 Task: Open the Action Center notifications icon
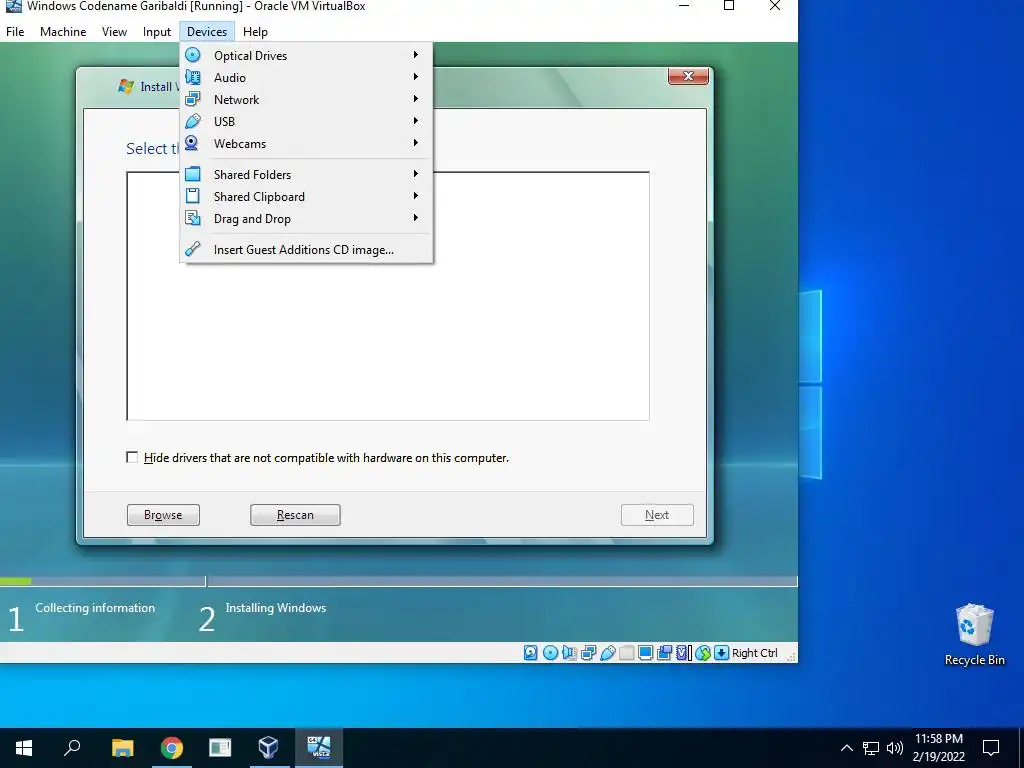click(991, 748)
